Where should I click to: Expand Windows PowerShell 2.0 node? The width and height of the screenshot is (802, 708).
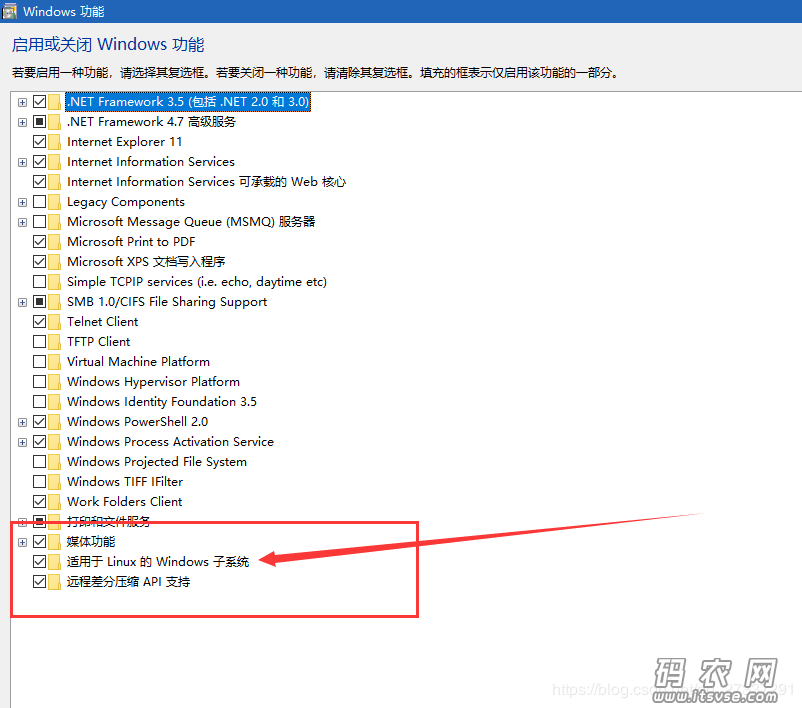coord(22,422)
